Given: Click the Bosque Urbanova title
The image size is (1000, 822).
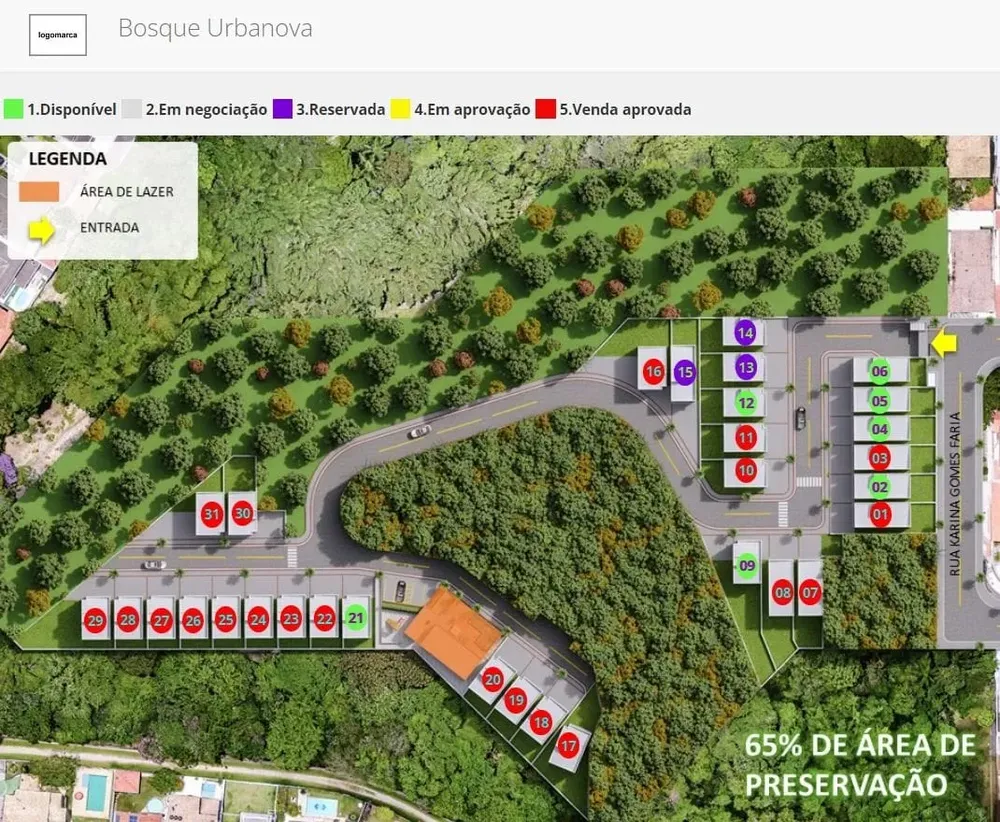Looking at the screenshot, I should click(216, 28).
